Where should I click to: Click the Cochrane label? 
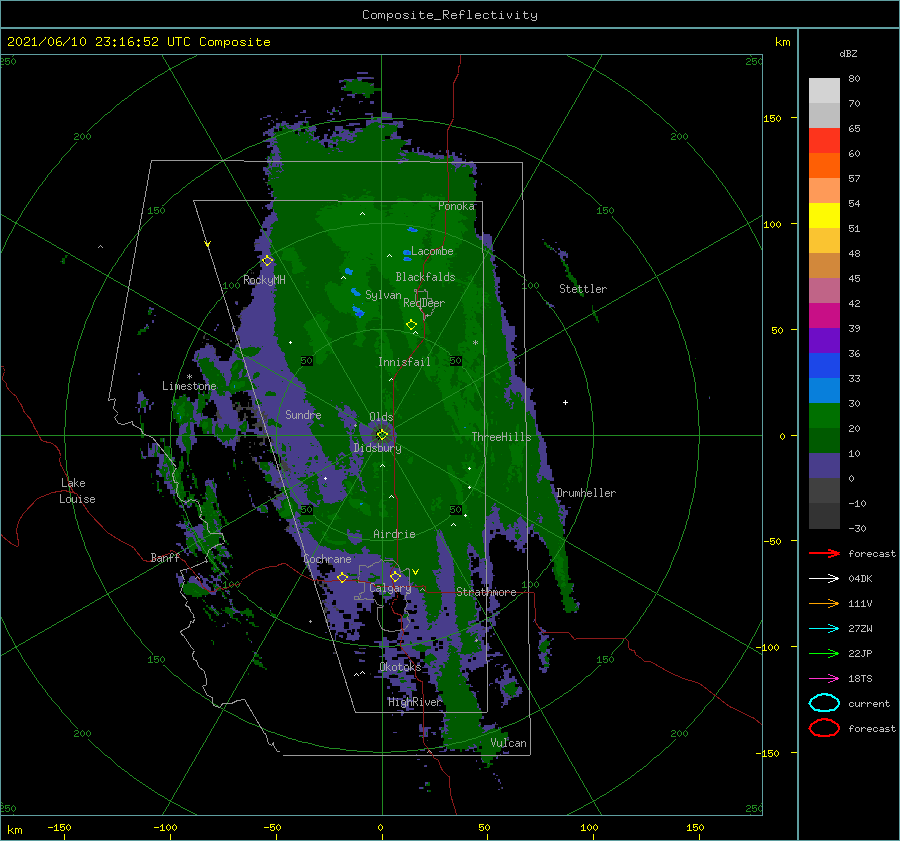327,559
